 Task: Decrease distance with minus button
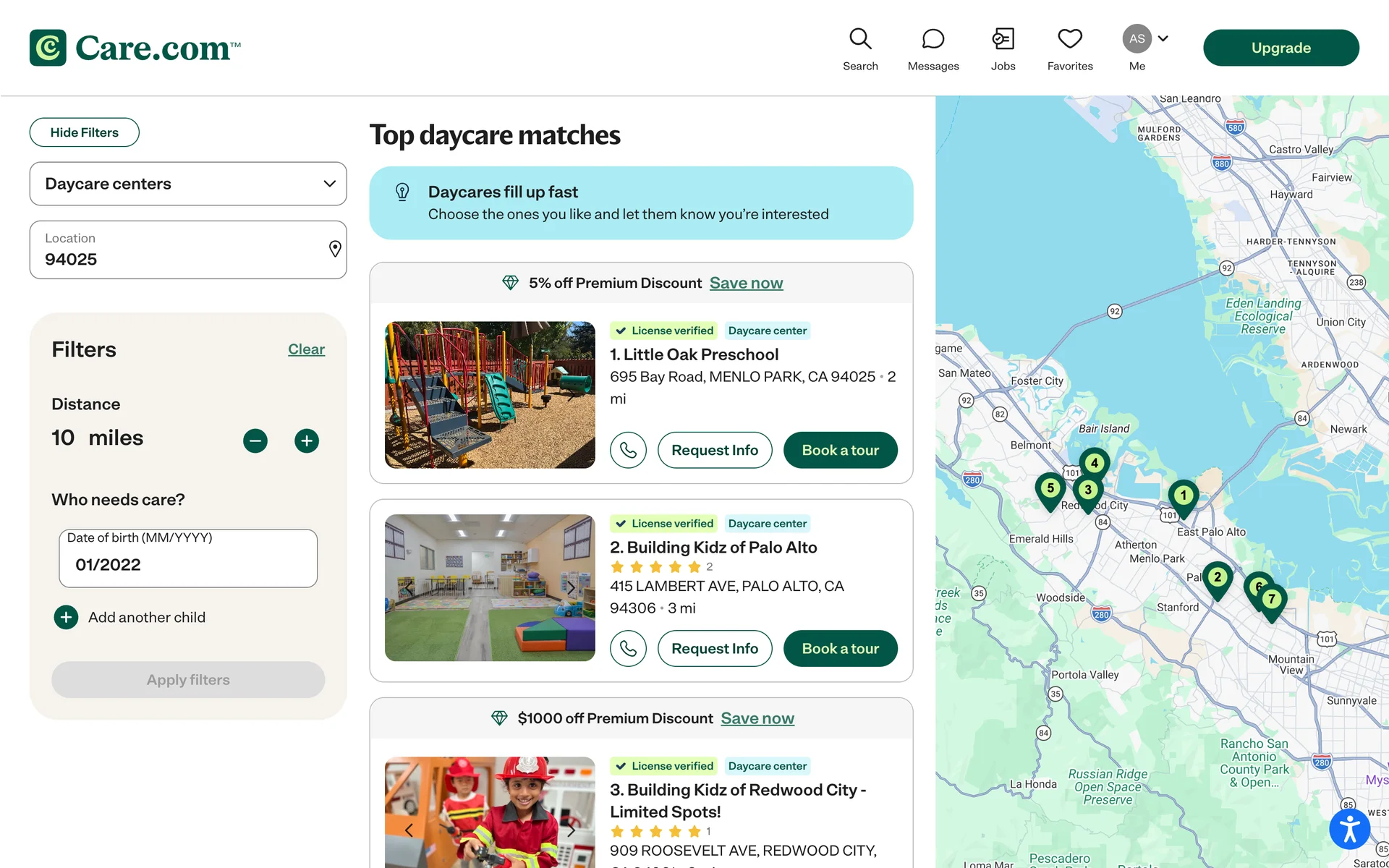pyautogui.click(x=255, y=441)
